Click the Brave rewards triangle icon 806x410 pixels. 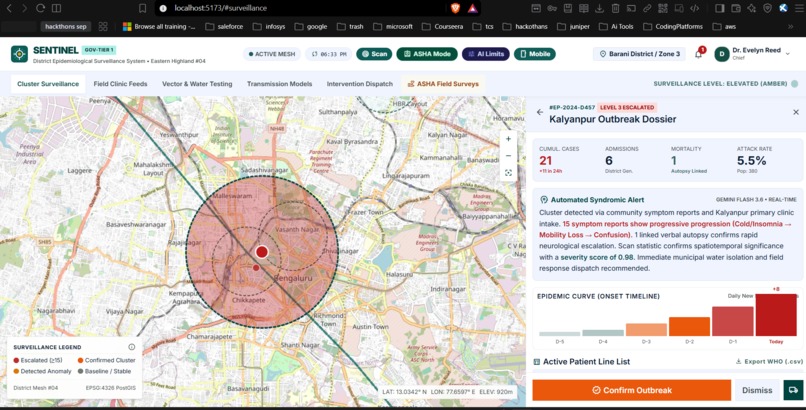click(472, 8)
